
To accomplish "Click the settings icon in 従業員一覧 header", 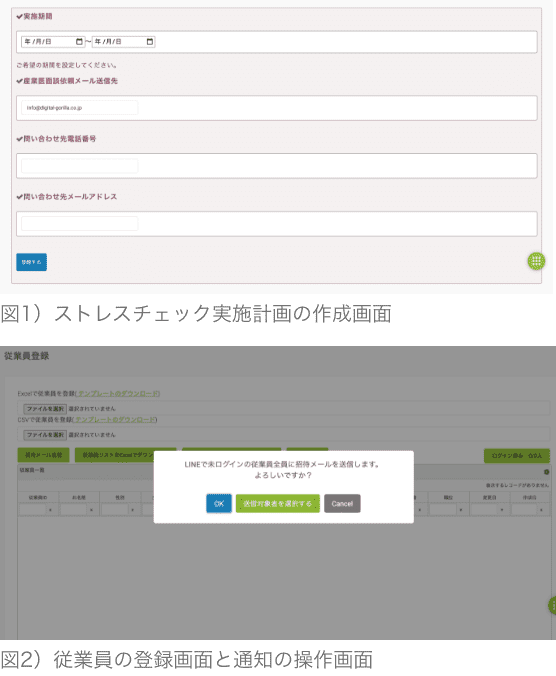I will pos(547,472).
